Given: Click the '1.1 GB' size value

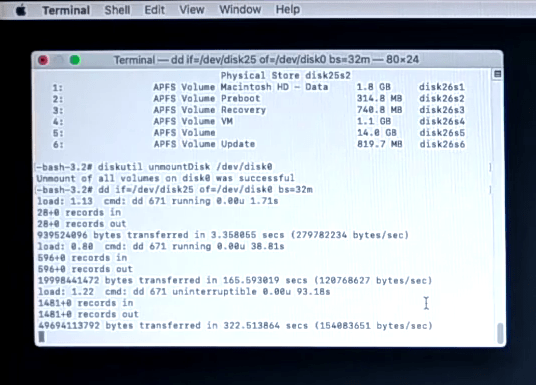Looking at the screenshot, I should point(374,121).
